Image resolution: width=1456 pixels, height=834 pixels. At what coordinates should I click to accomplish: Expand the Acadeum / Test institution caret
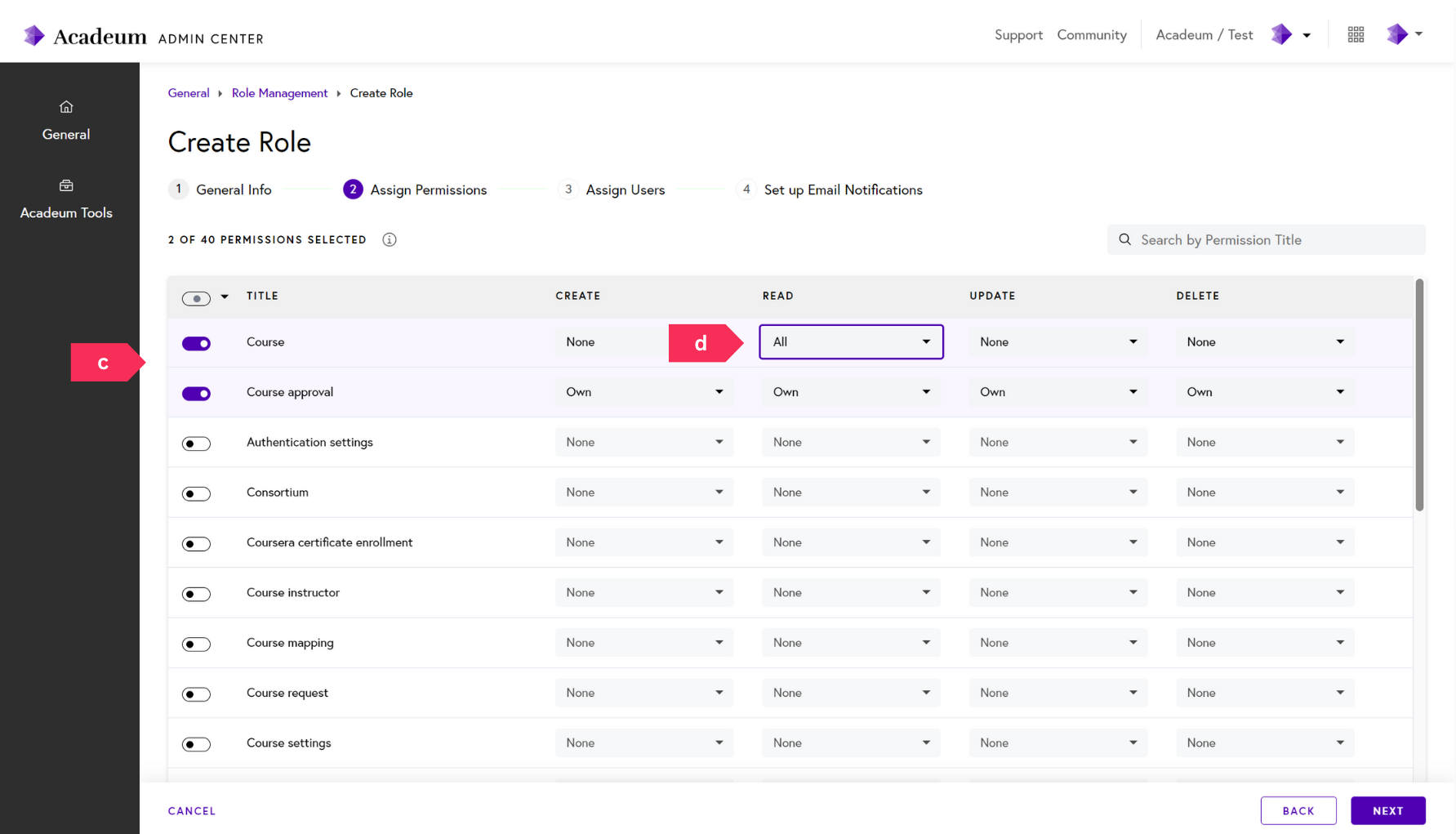(1307, 35)
